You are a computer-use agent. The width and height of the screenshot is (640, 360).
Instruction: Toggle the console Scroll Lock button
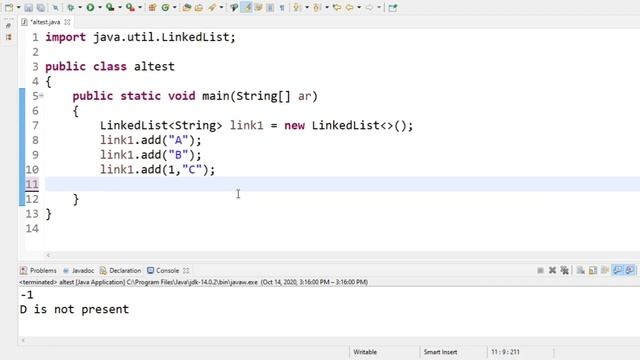point(593,270)
